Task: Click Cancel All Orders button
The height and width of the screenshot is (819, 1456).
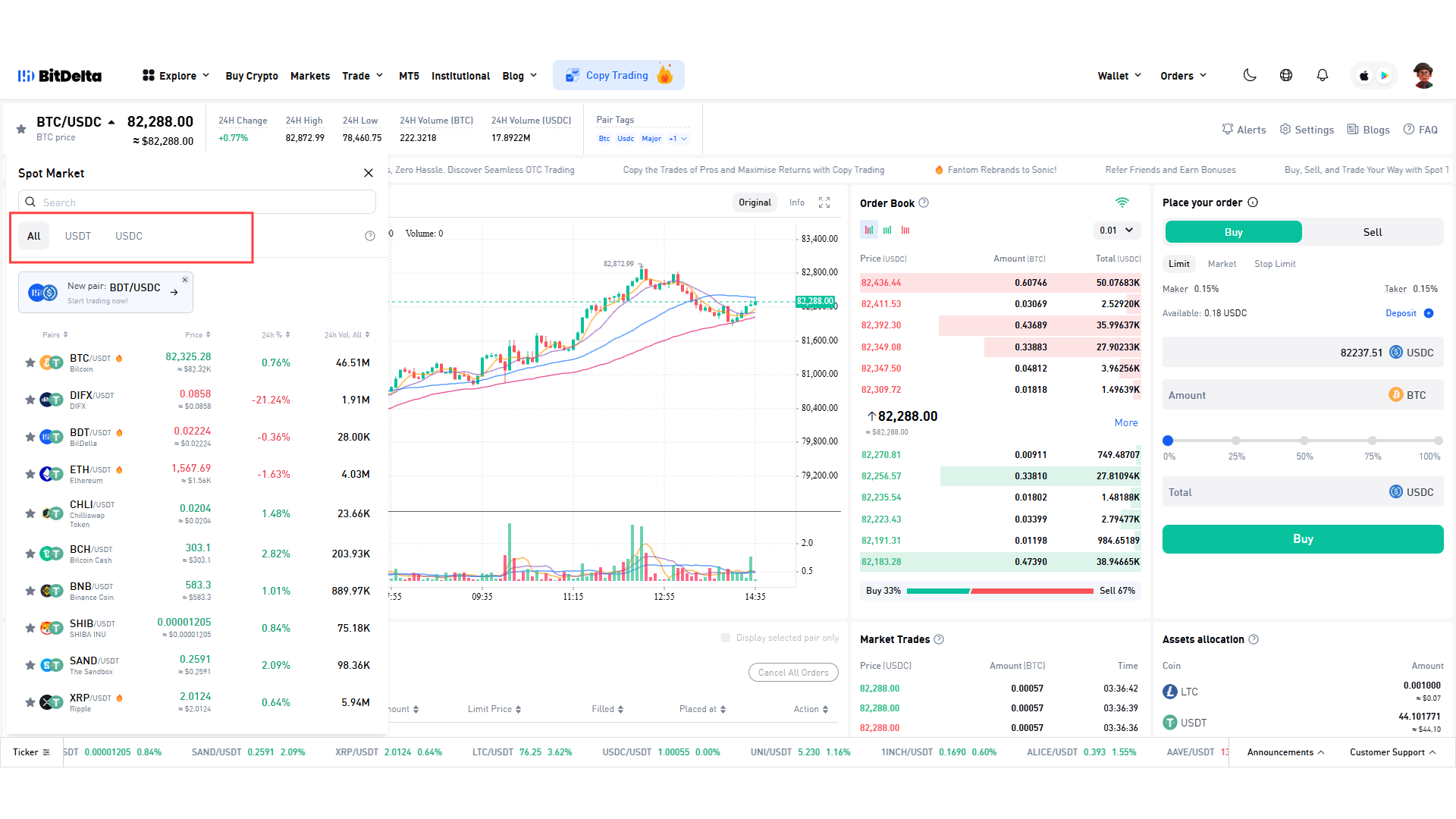Action: click(x=793, y=673)
